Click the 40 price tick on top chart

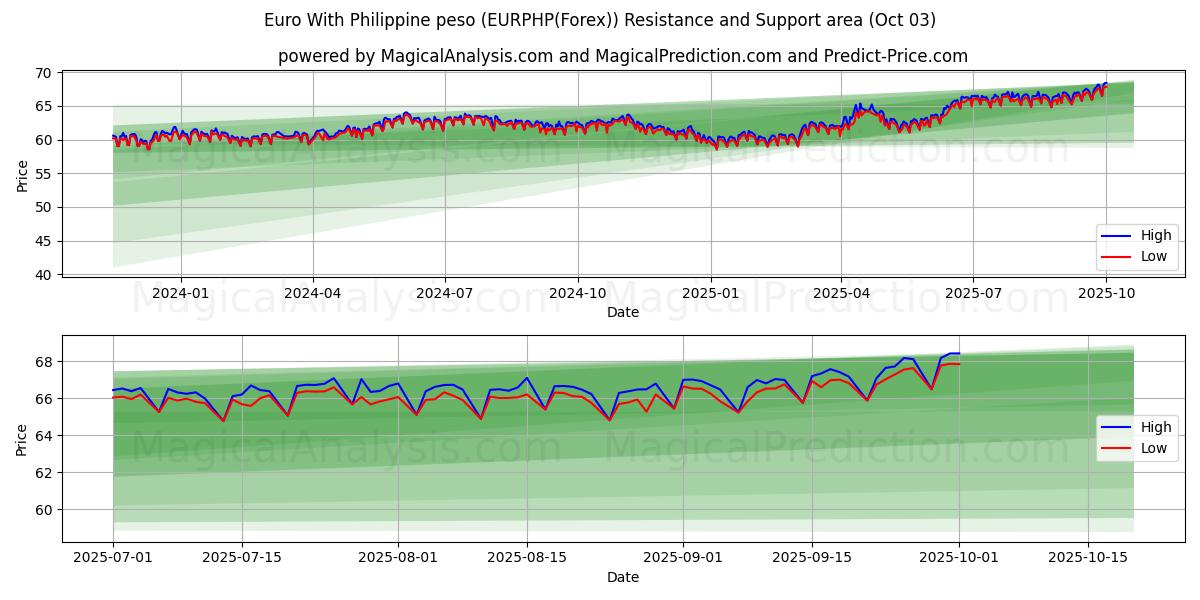click(x=45, y=275)
